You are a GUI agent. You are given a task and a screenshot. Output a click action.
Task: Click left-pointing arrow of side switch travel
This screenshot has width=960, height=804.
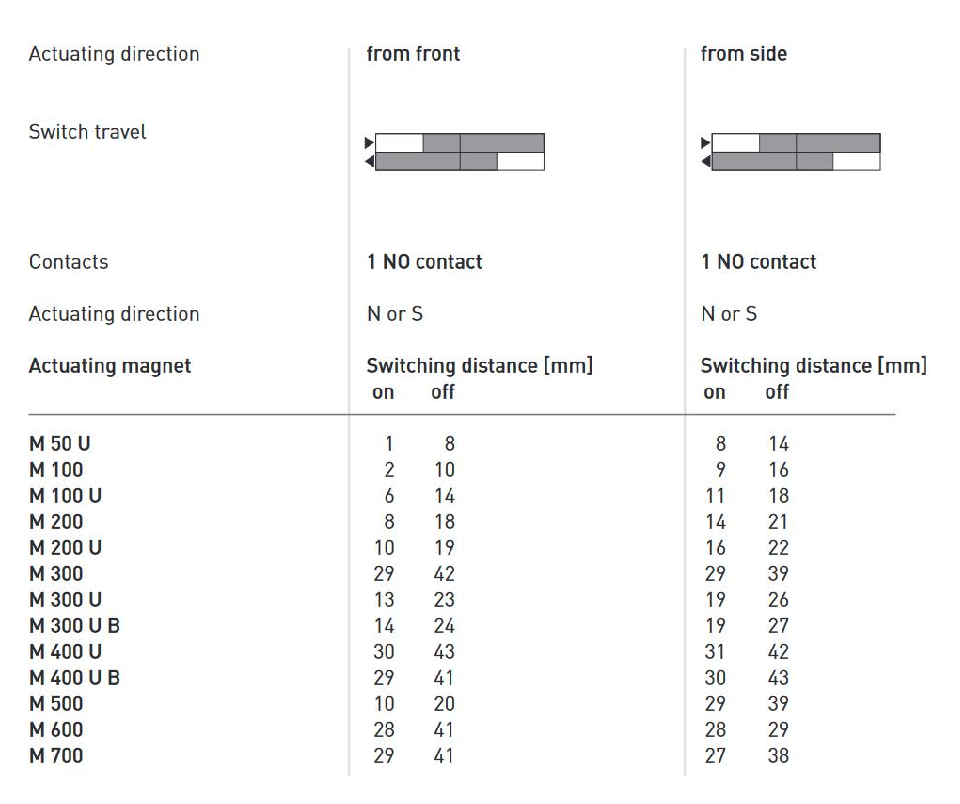click(x=705, y=161)
